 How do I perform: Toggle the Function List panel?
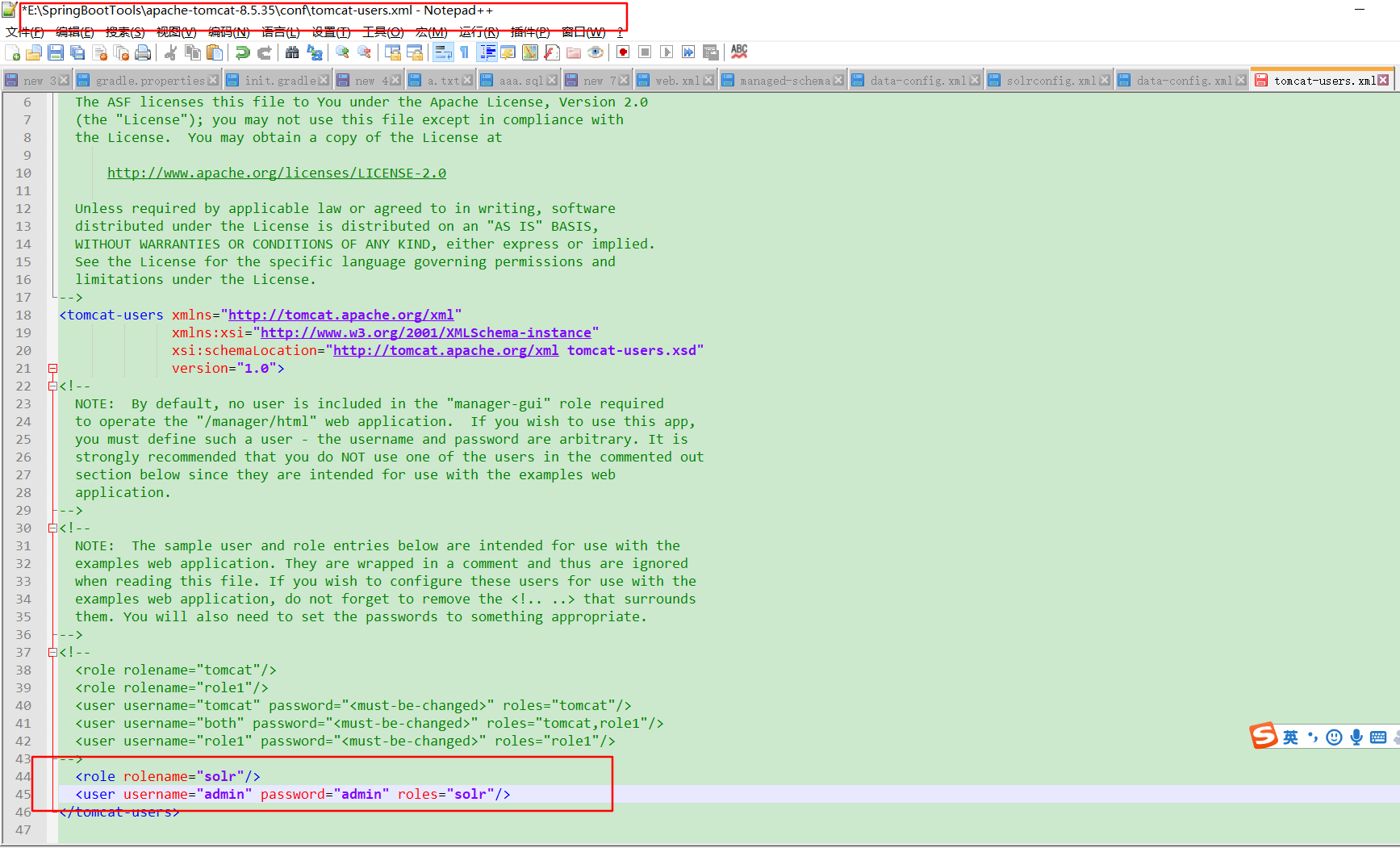point(552,53)
